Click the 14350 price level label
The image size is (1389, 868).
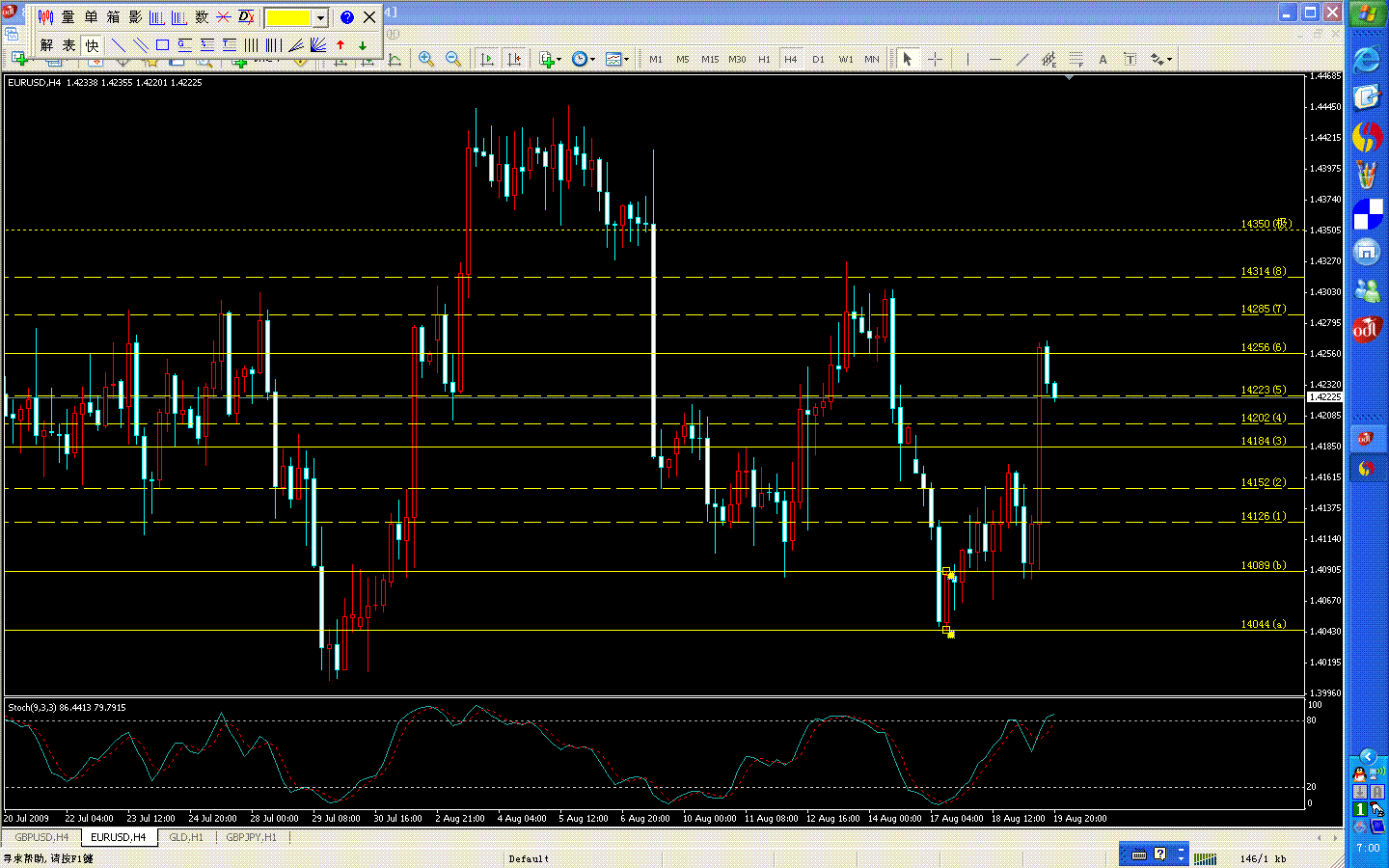(x=1266, y=224)
